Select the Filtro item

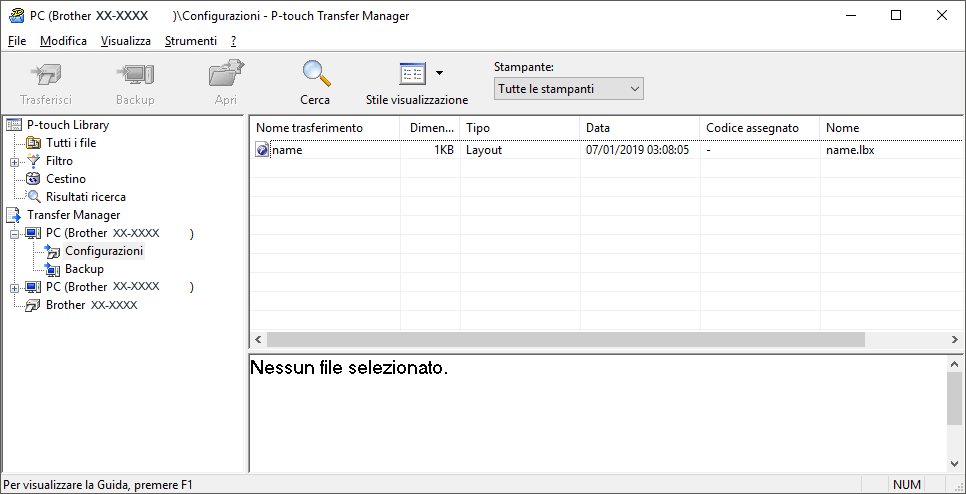click(x=59, y=161)
